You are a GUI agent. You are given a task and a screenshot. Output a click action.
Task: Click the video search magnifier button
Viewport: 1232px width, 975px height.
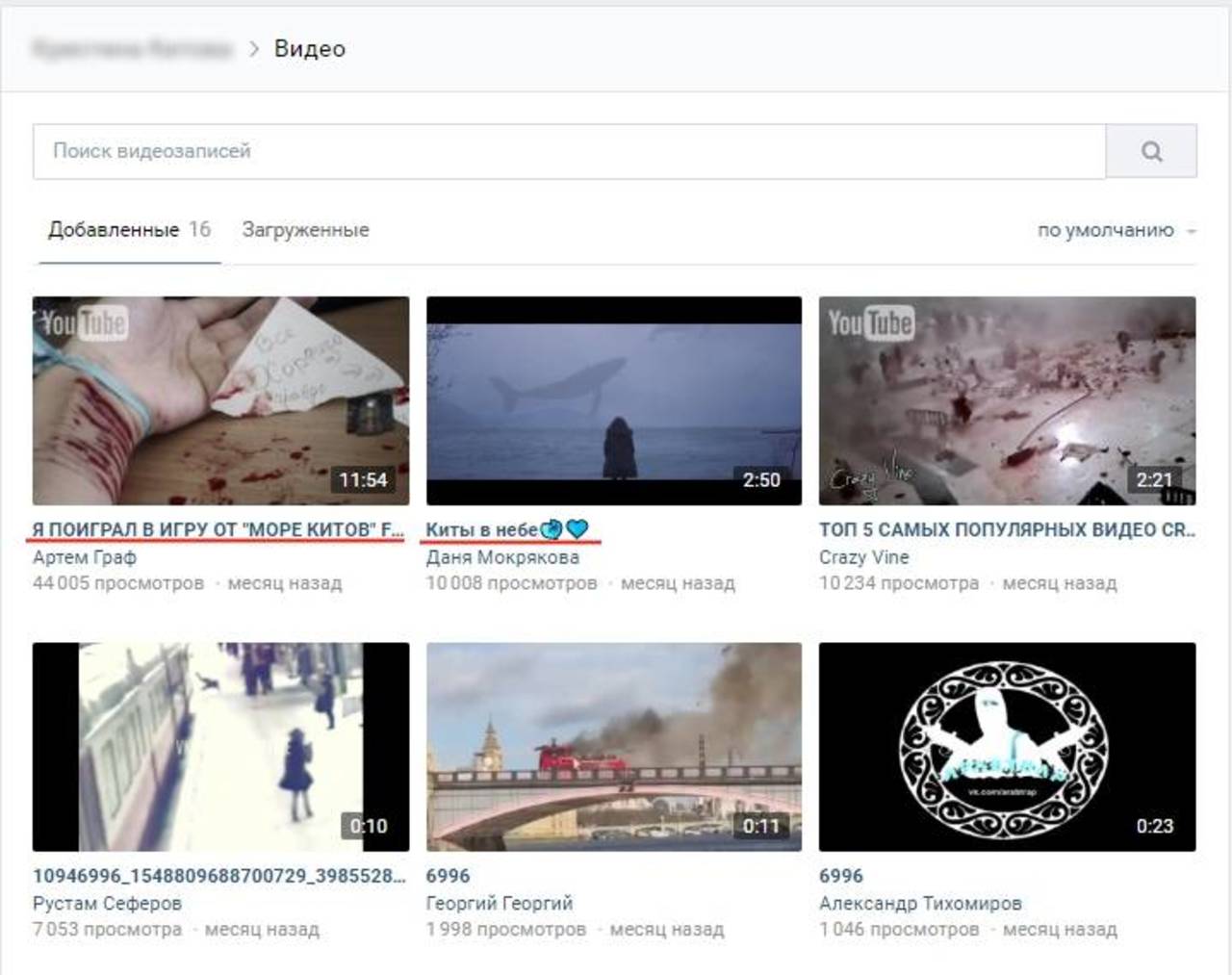[x=1151, y=151]
